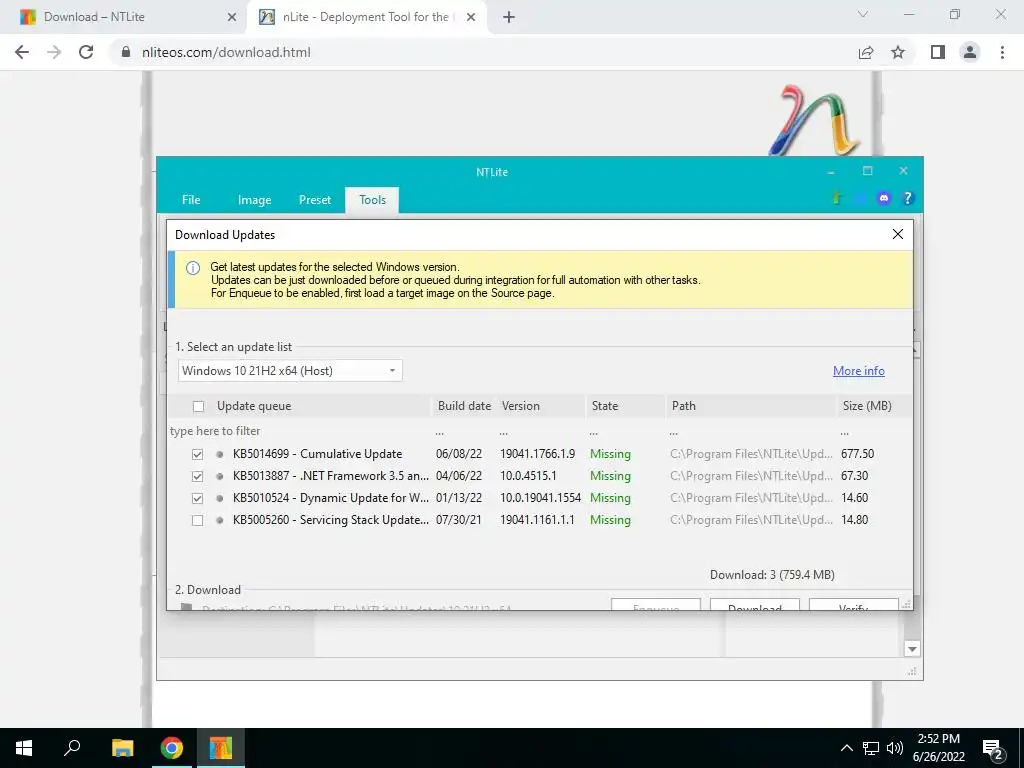Screen dimensions: 1024x768
Task: Open the Chrome profile avatar
Action: [970, 52]
